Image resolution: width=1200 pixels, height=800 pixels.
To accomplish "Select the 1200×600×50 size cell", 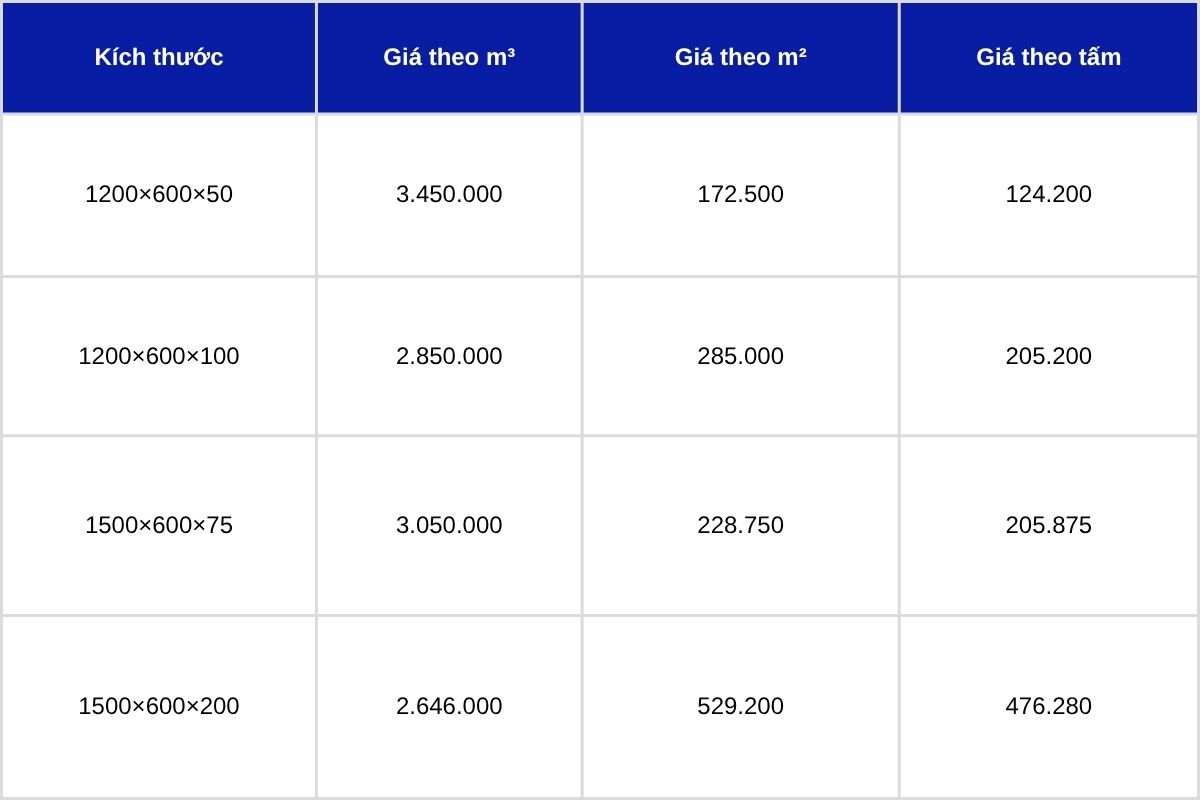I will click(x=159, y=194).
